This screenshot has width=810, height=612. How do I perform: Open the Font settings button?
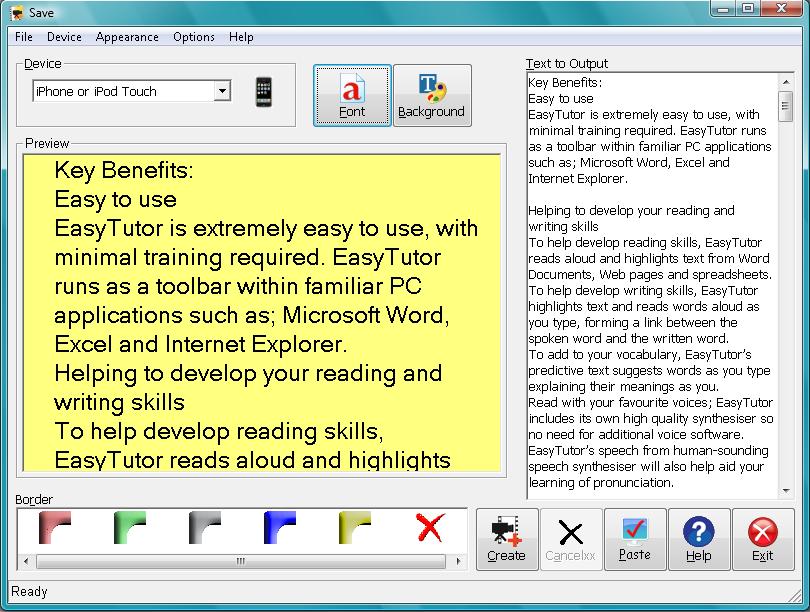352,96
